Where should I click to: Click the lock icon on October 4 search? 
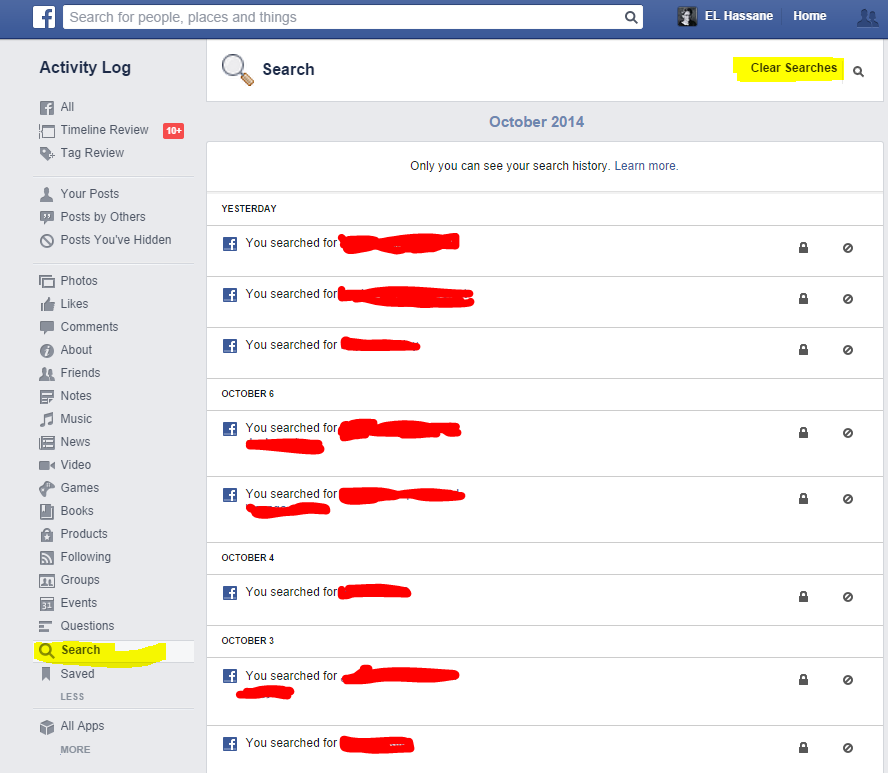pos(803,597)
